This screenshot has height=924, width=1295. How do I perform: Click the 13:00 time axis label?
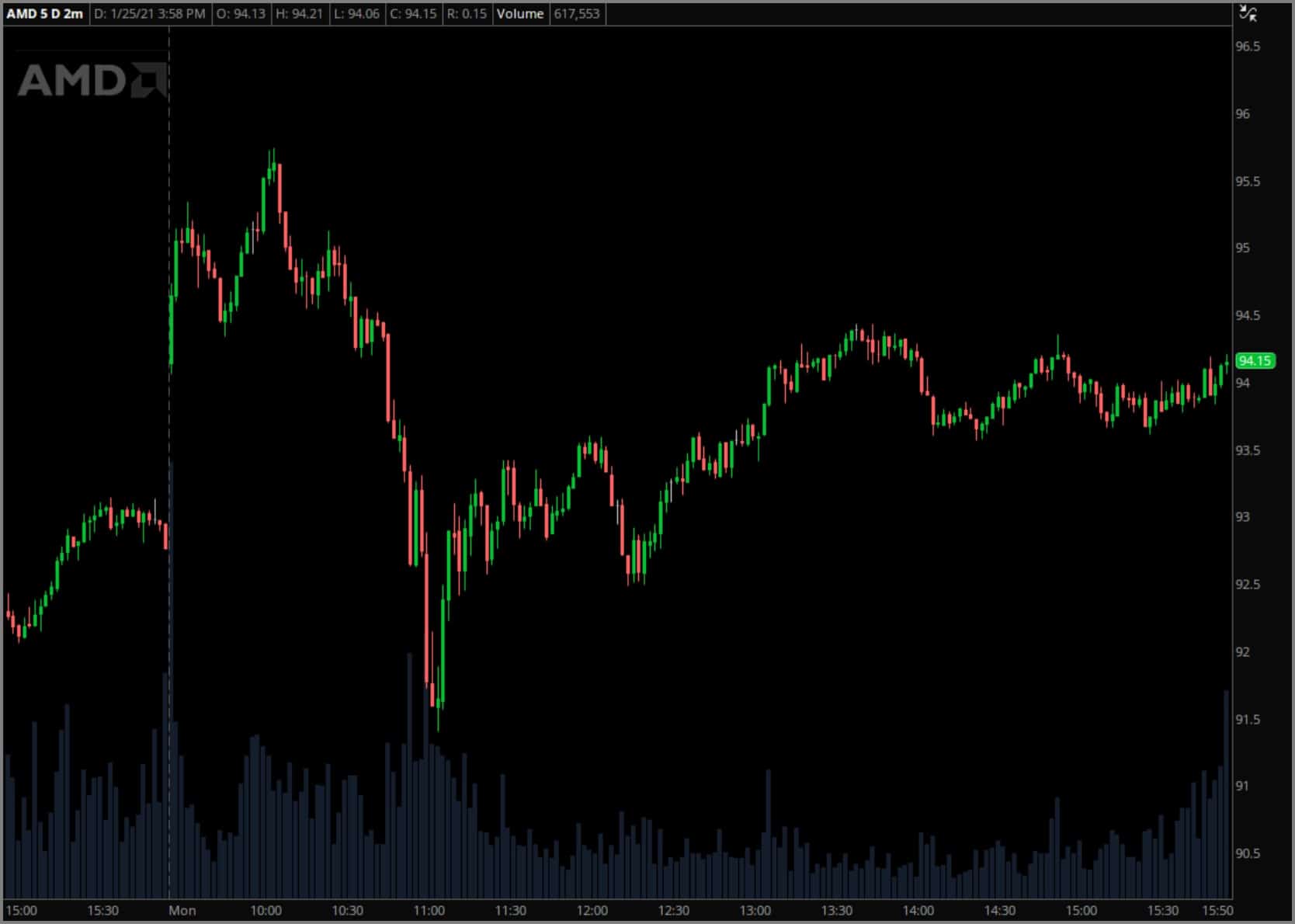coord(755,910)
